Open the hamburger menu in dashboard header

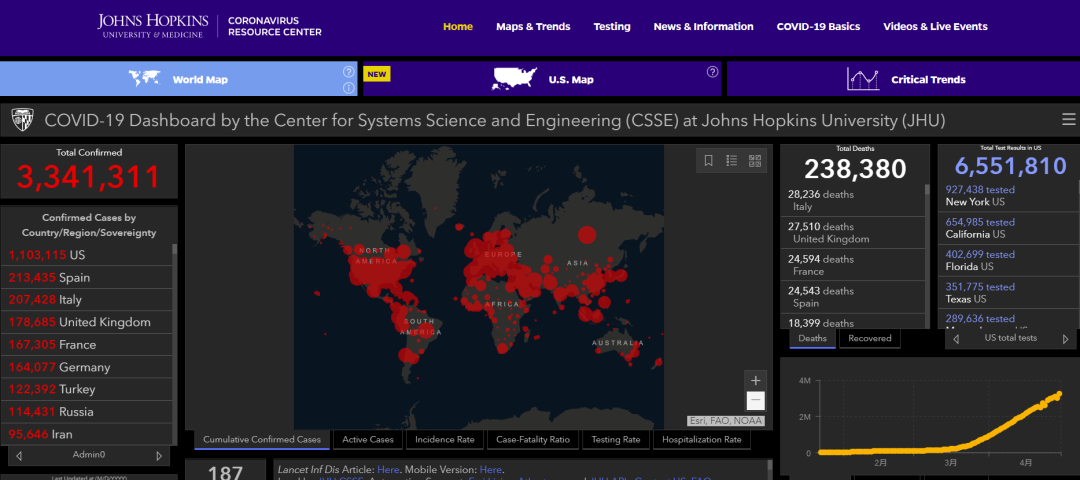tap(1068, 120)
